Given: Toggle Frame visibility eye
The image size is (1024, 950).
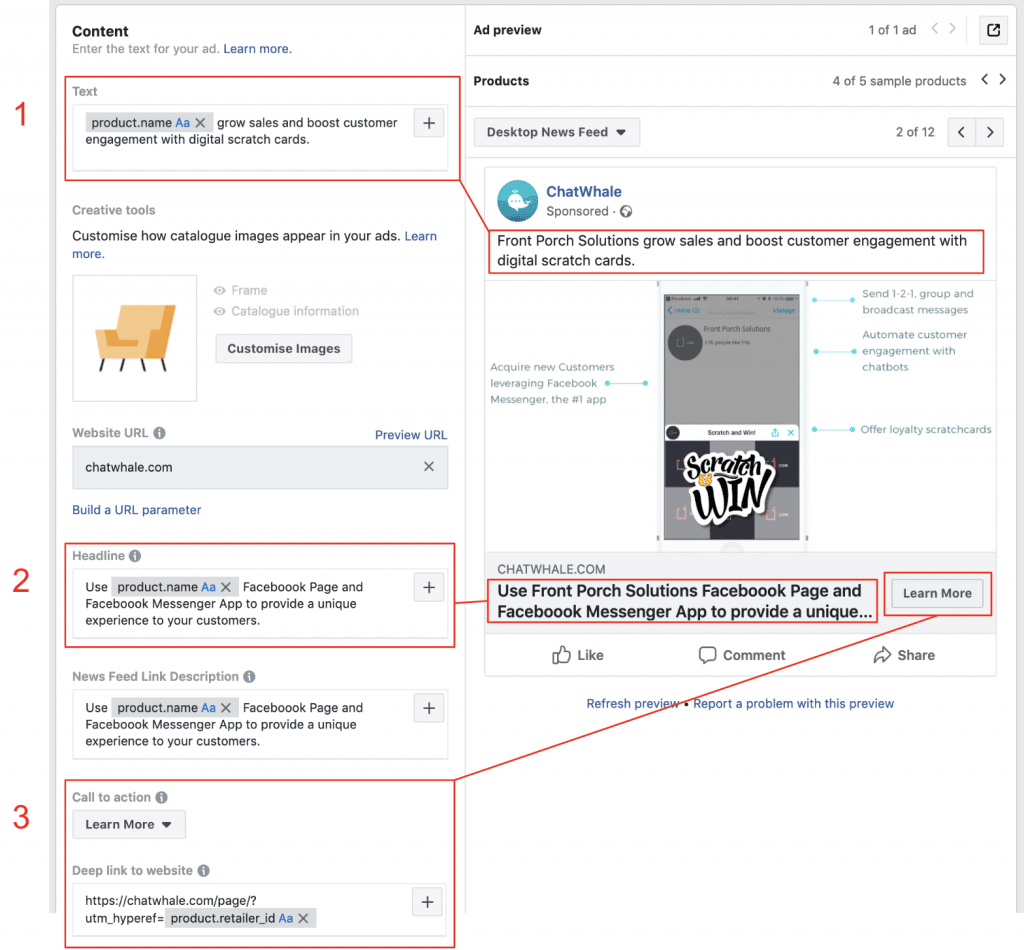Looking at the screenshot, I should pyautogui.click(x=219, y=291).
